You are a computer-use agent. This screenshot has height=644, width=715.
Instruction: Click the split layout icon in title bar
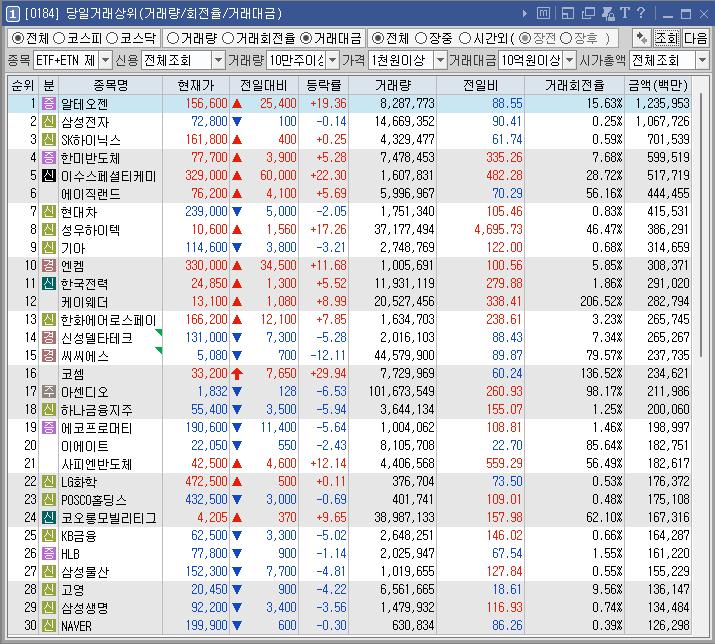568,14
